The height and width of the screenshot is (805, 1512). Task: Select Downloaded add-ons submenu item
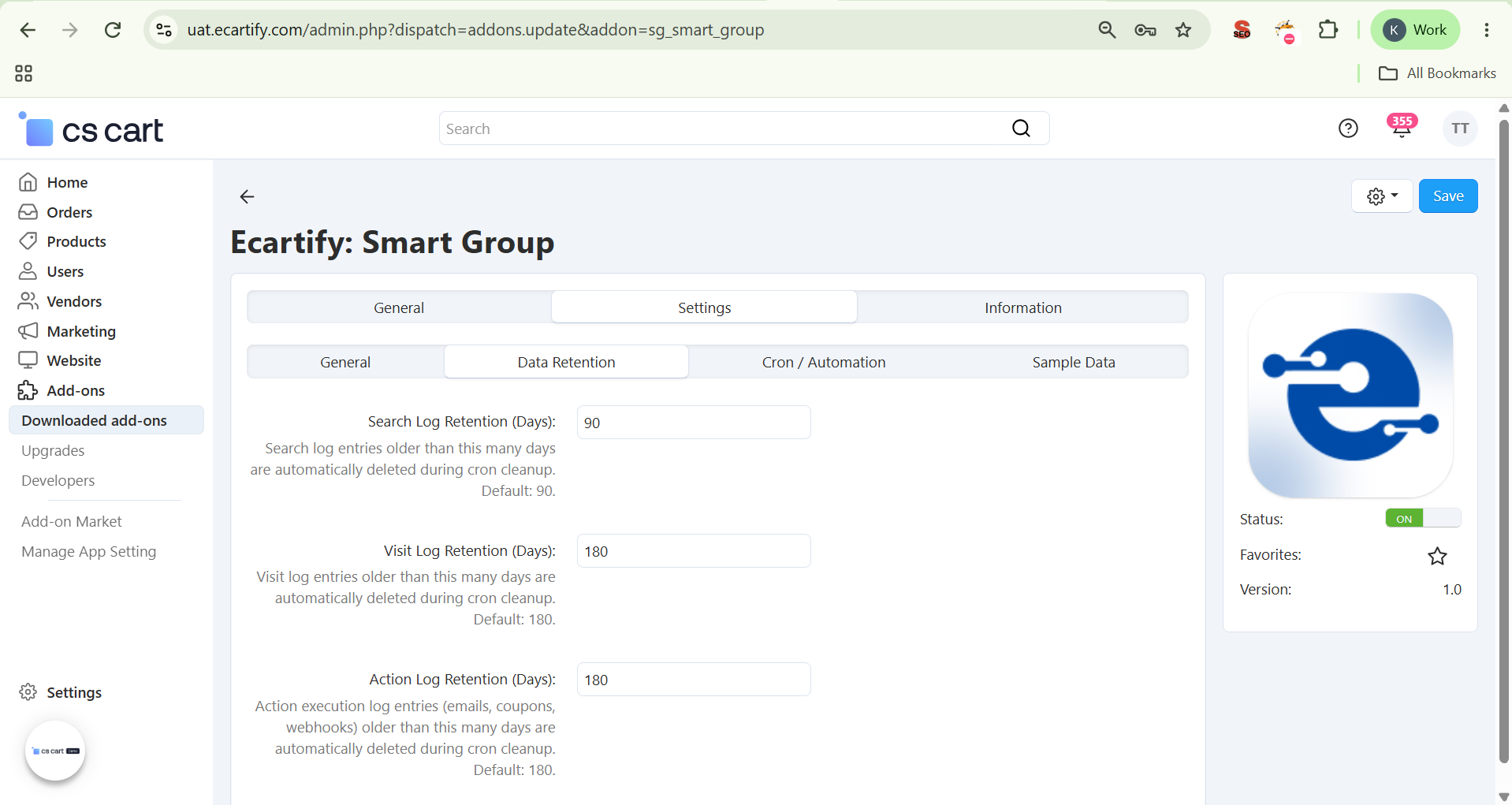106,420
